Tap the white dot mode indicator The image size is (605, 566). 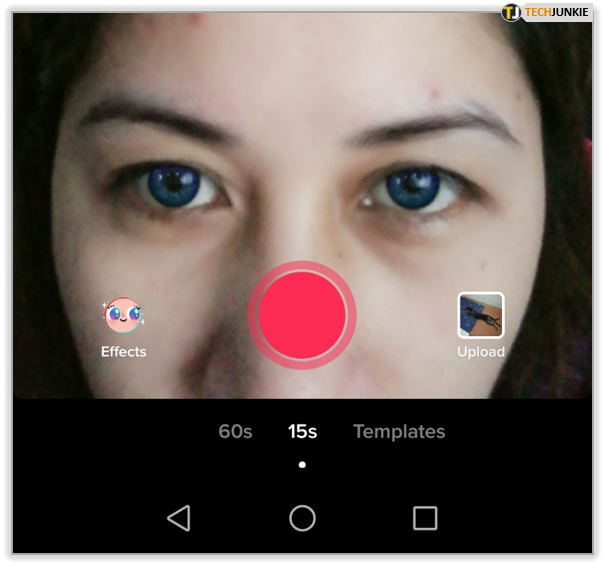pyautogui.click(x=302, y=465)
